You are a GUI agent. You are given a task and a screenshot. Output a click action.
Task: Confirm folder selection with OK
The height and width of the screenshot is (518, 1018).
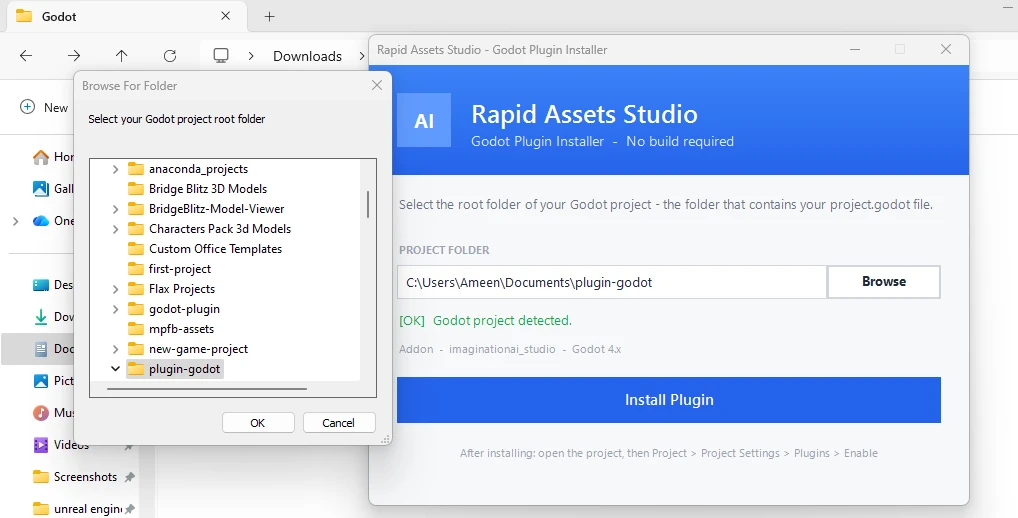coord(258,423)
